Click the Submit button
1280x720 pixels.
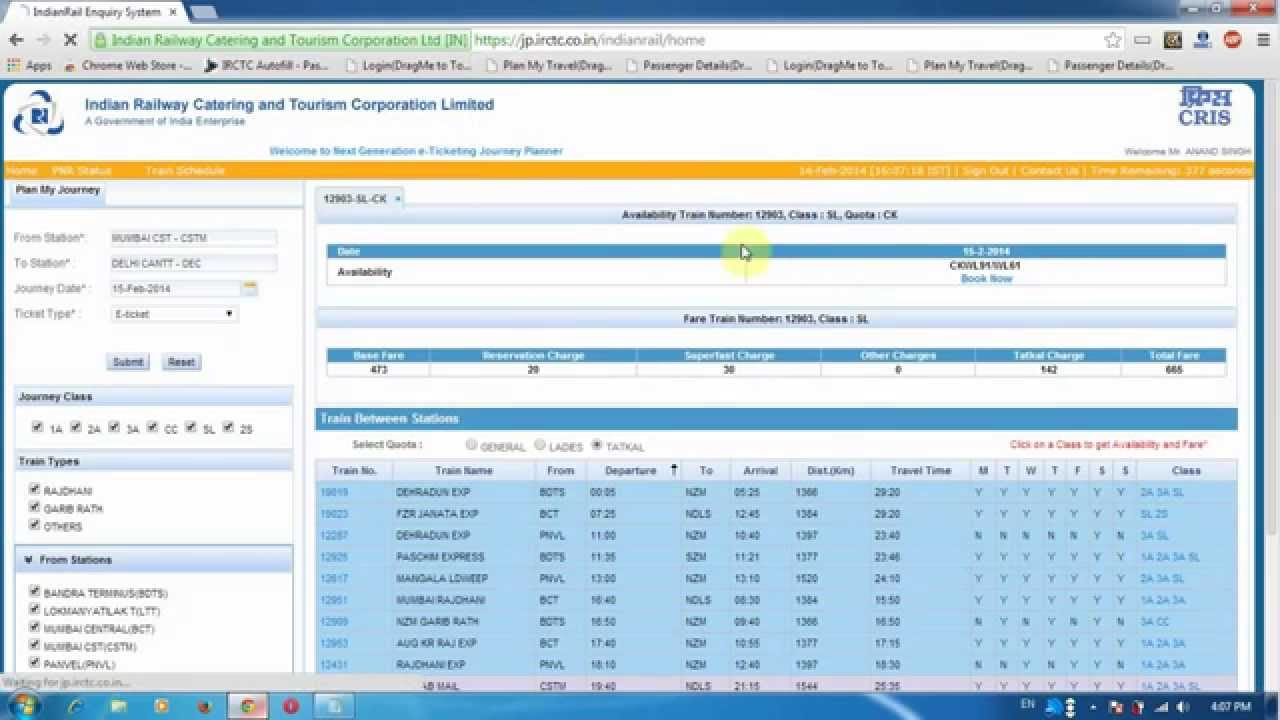pos(128,362)
